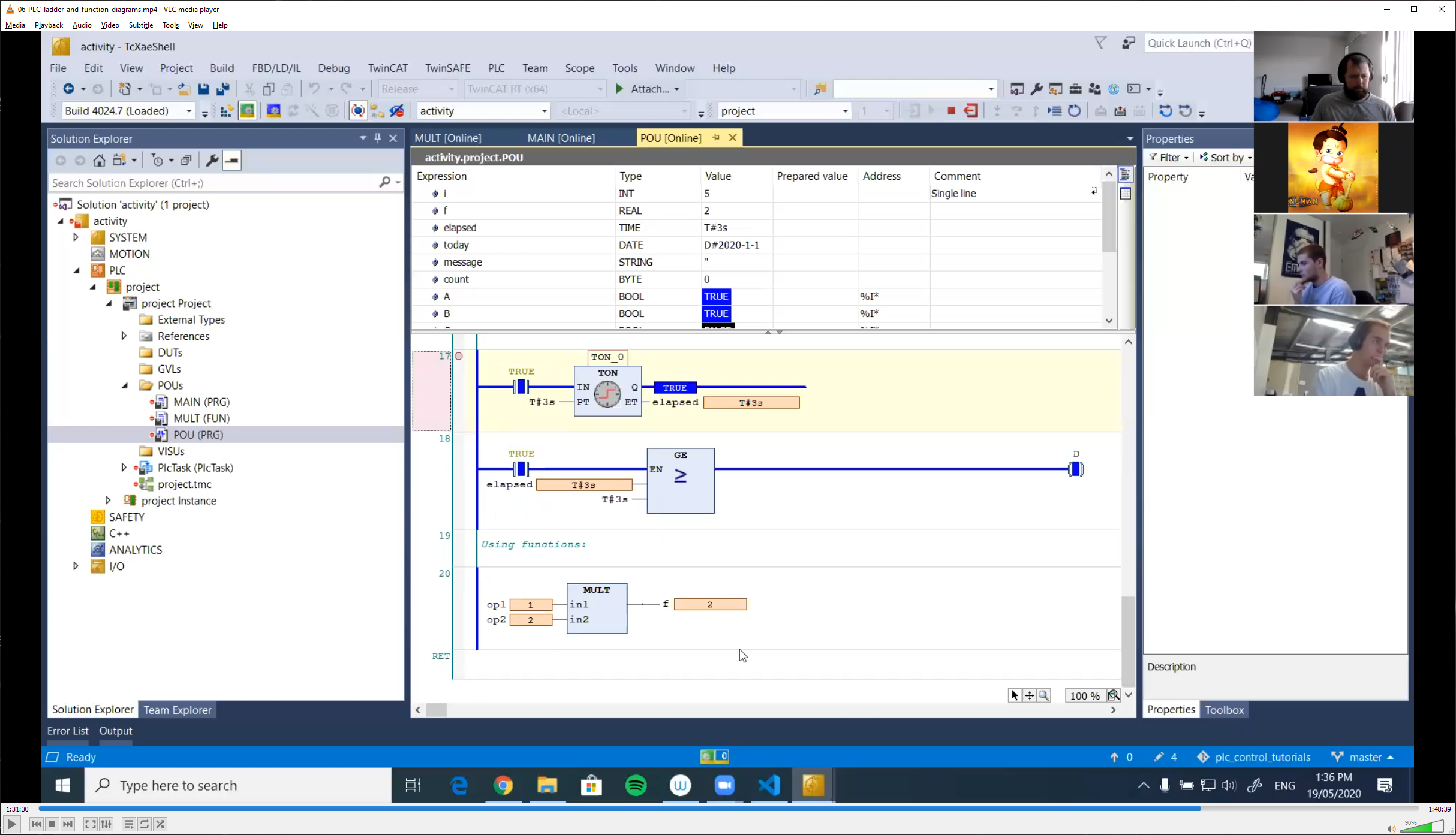Click the red Stop PLC button
The width and height of the screenshot is (1456, 835).
(x=951, y=111)
